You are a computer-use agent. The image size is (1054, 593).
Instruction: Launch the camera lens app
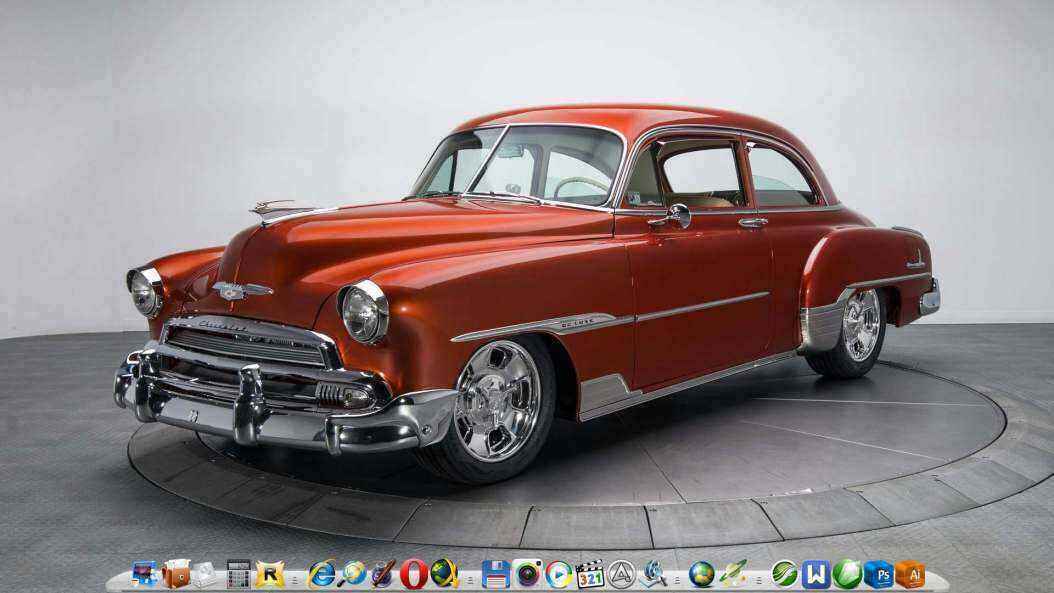point(528,574)
